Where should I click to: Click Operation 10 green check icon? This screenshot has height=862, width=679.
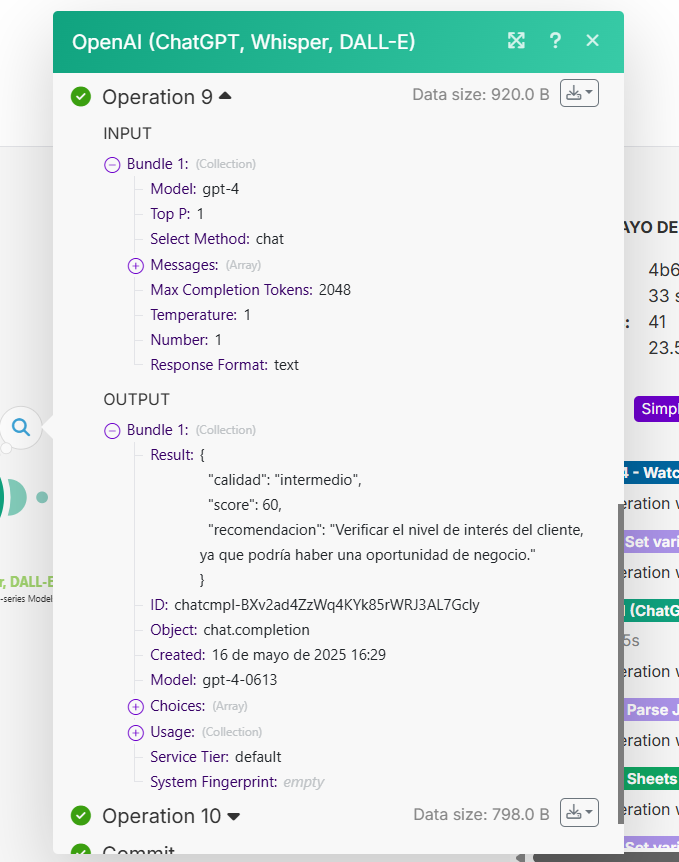click(81, 816)
